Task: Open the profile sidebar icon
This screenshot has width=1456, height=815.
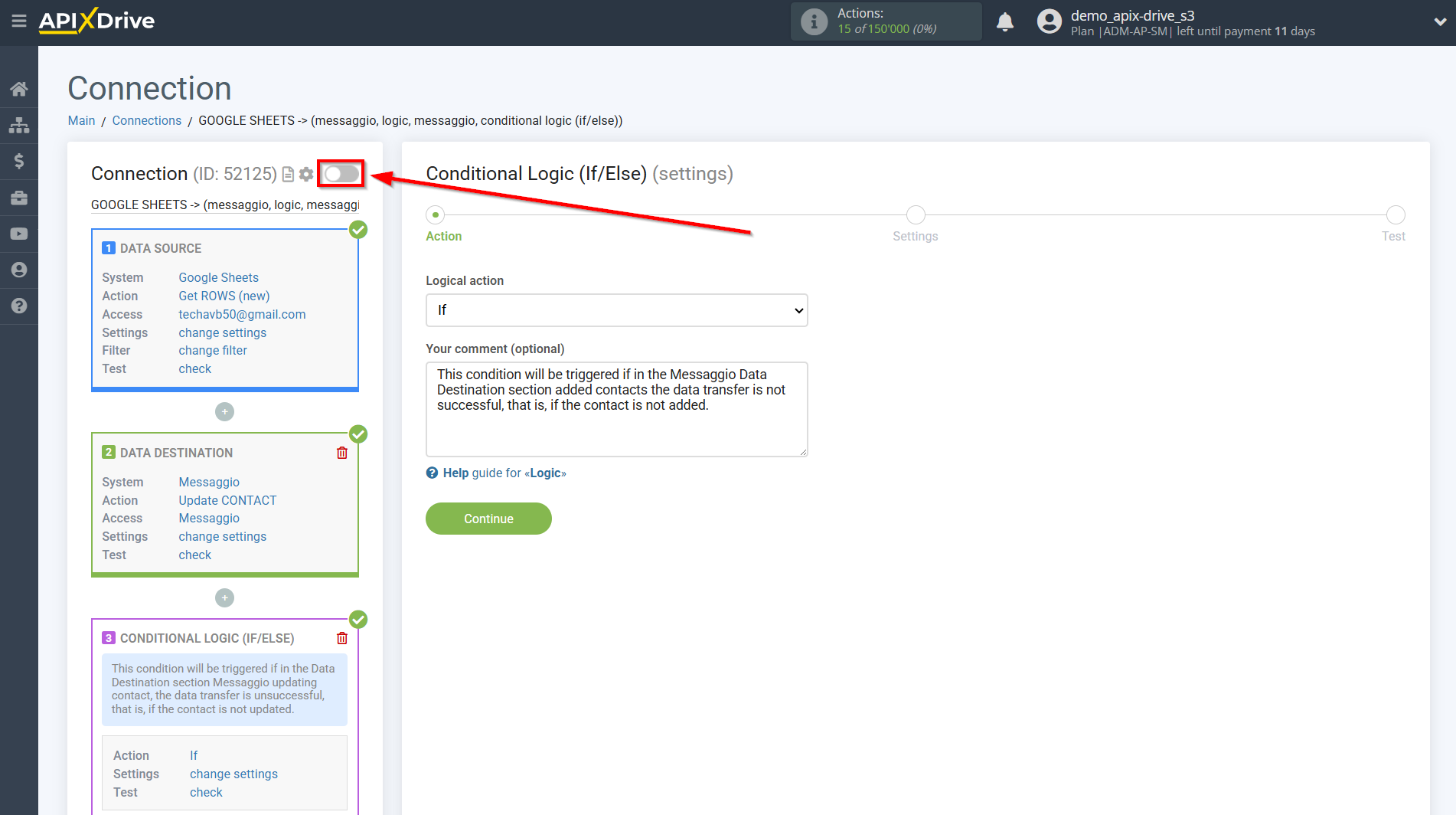Action: (x=19, y=270)
